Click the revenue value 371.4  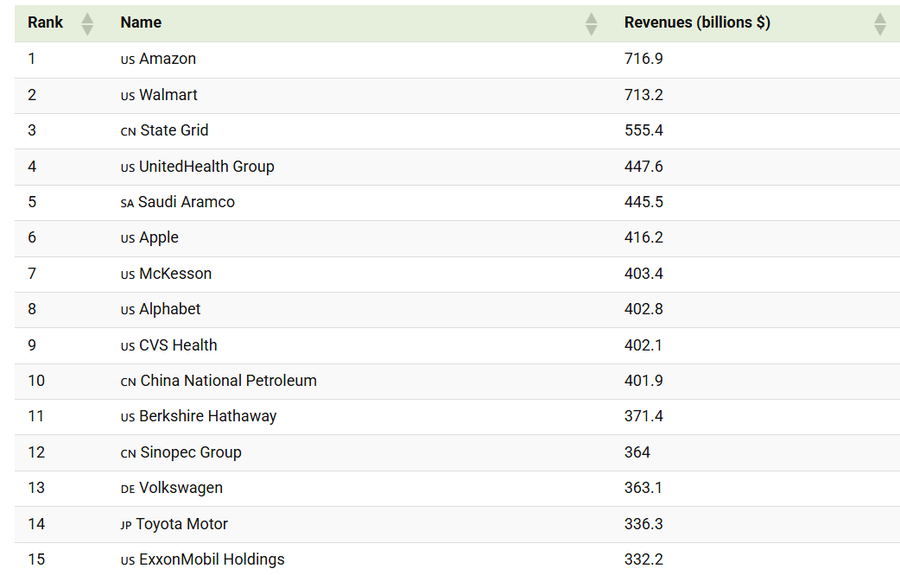click(643, 416)
